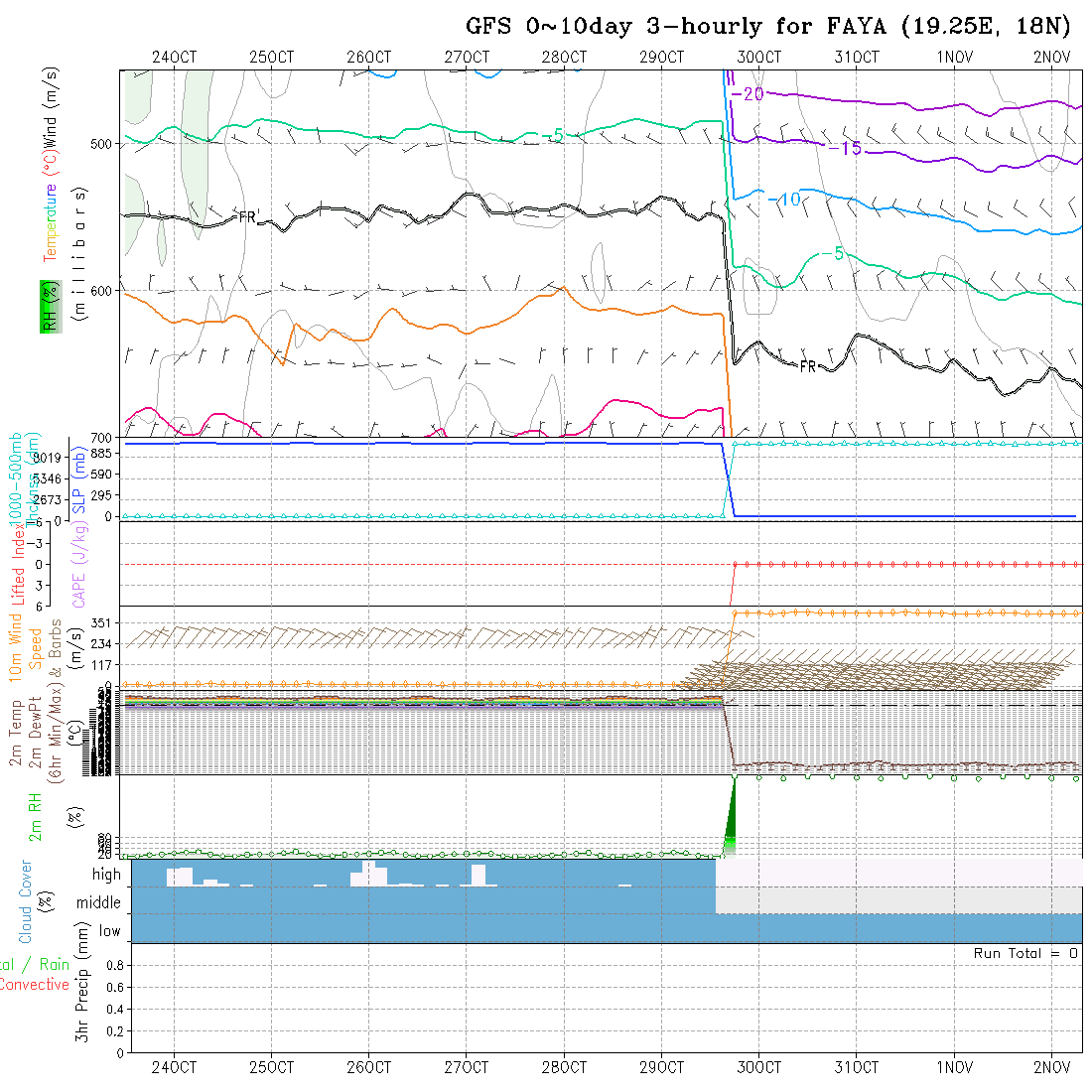Select 30OCT label on the bottom axis
The width and height of the screenshot is (1092, 1092).
[759, 1067]
